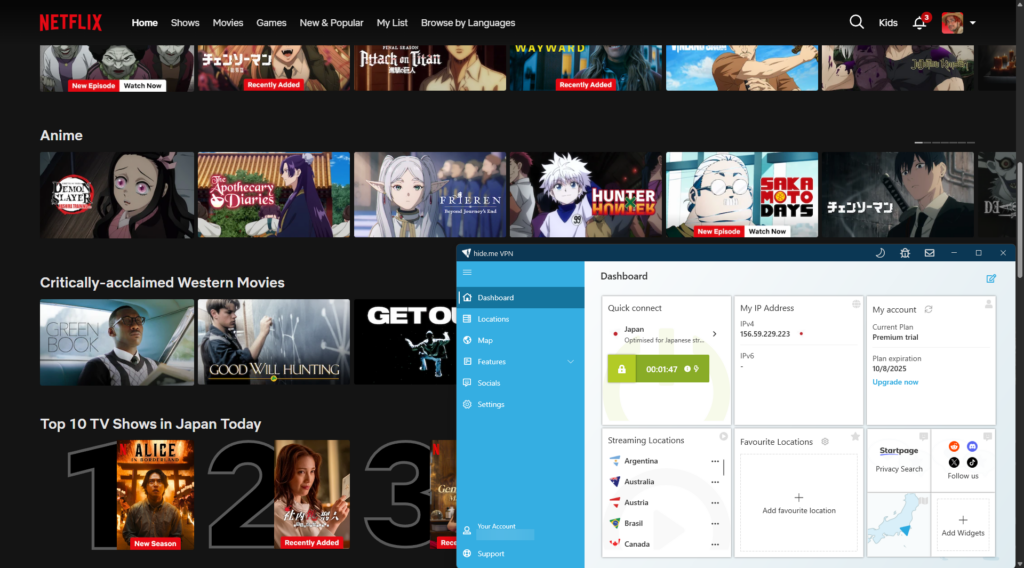Click the connection info icon beside timer
Screen dimensions: 1024x568
687,369
